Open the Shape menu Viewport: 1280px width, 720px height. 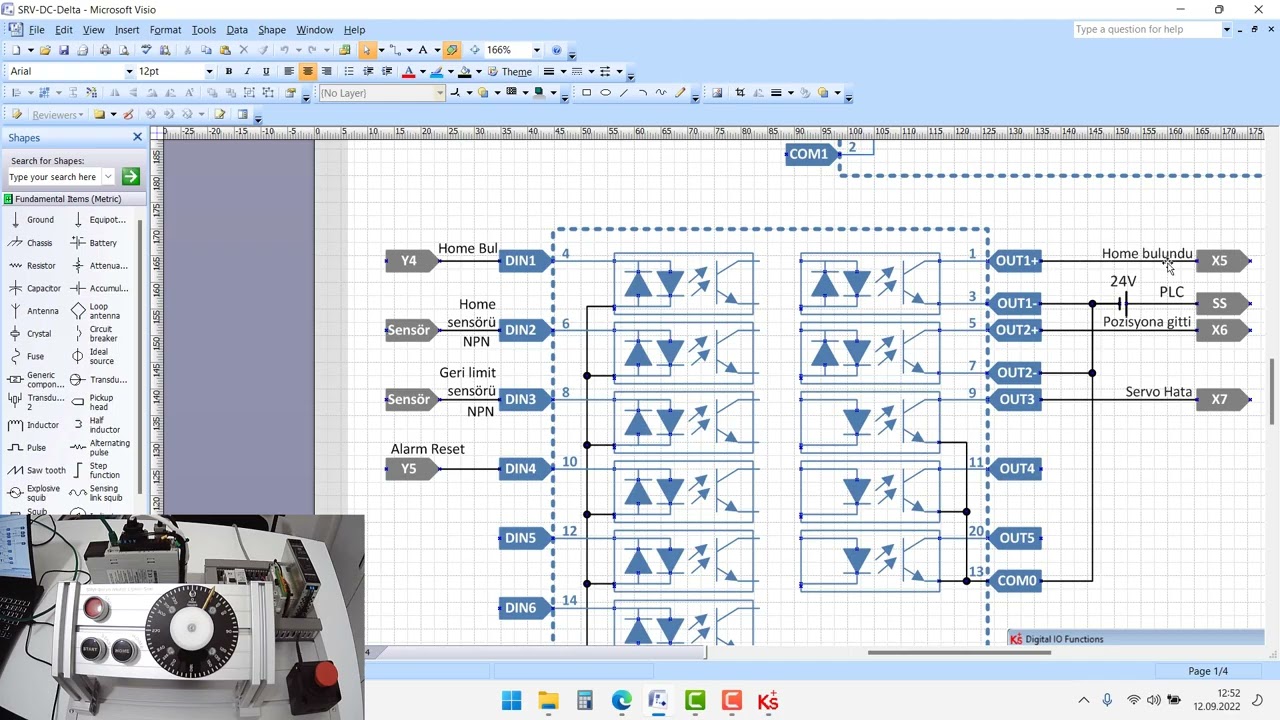[272, 30]
